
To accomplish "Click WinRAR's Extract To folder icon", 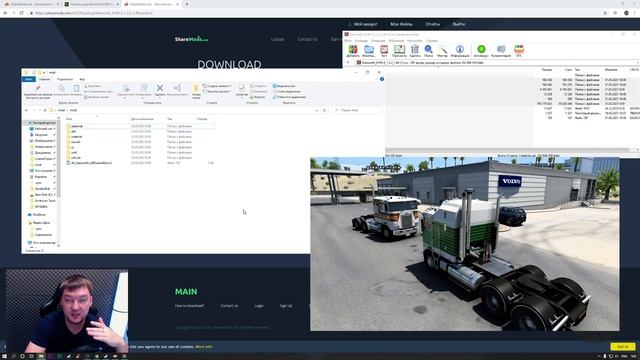I will point(369,50).
